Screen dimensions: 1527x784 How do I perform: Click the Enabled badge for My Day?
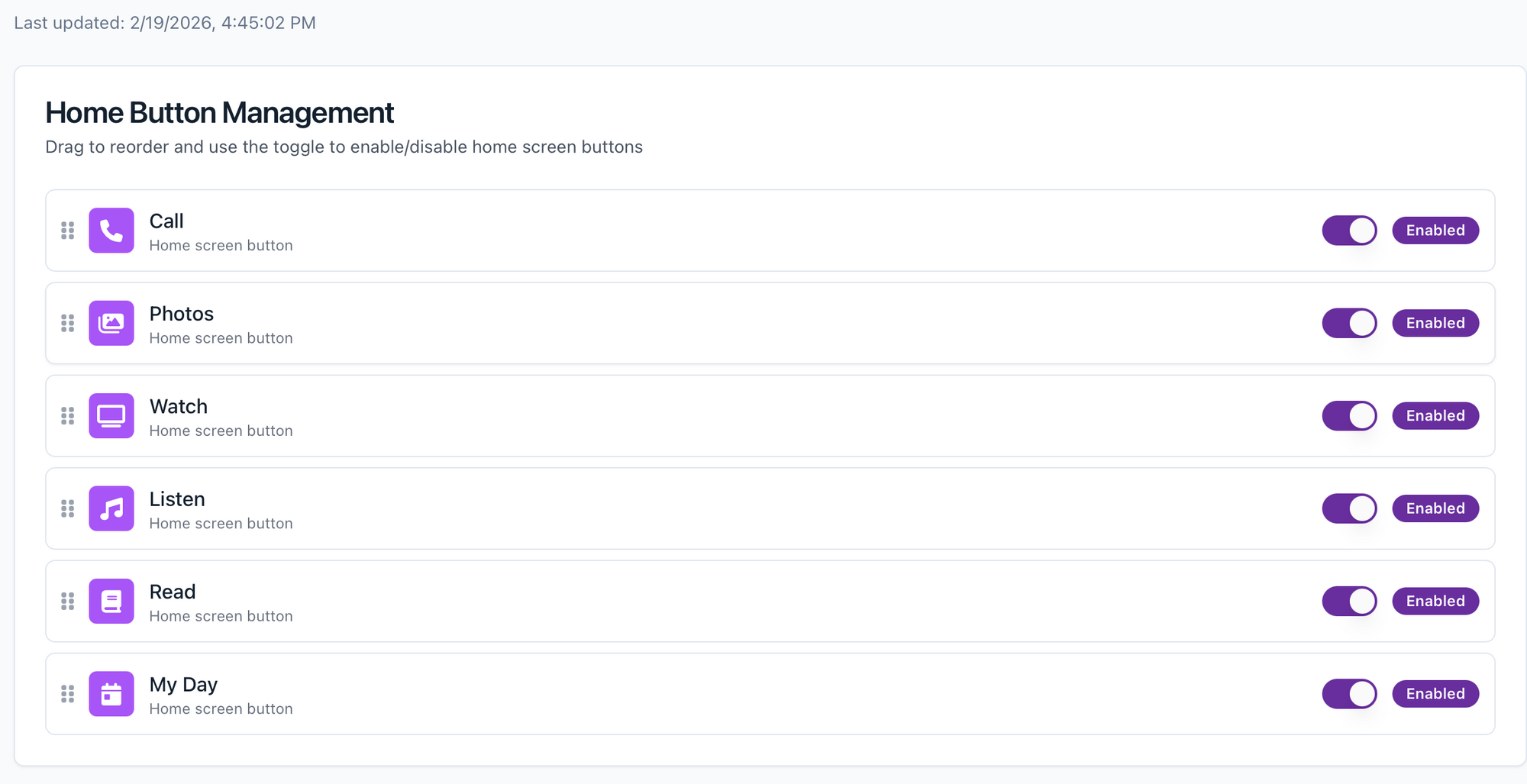(x=1435, y=694)
